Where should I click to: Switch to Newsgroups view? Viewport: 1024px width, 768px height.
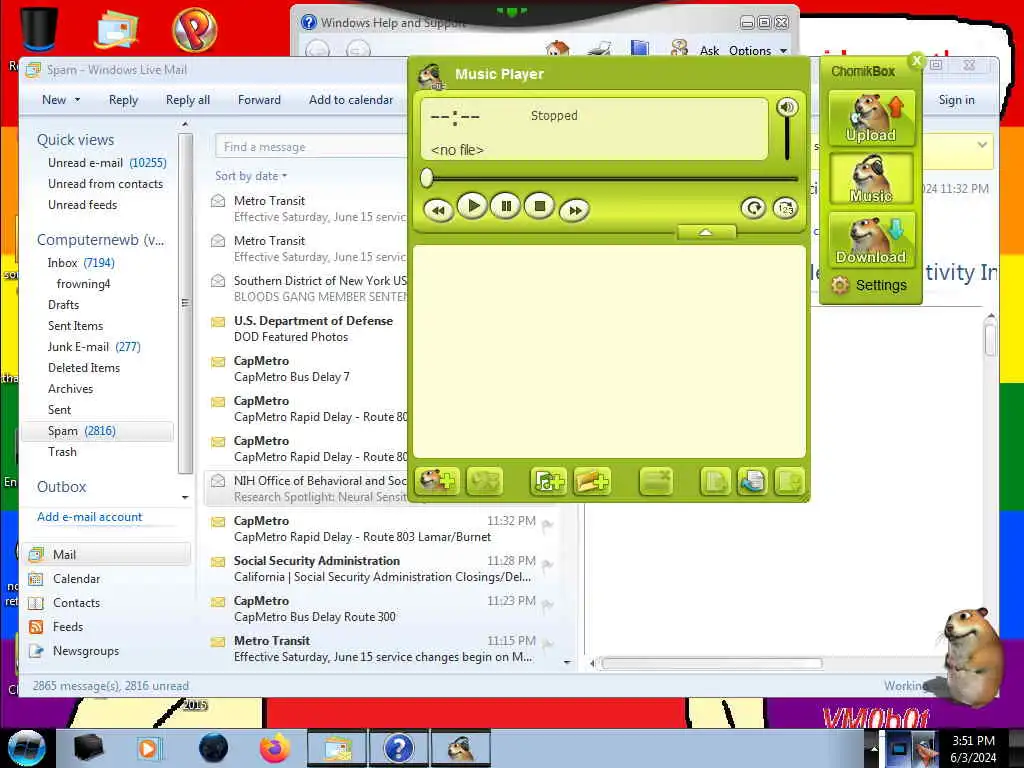(86, 651)
